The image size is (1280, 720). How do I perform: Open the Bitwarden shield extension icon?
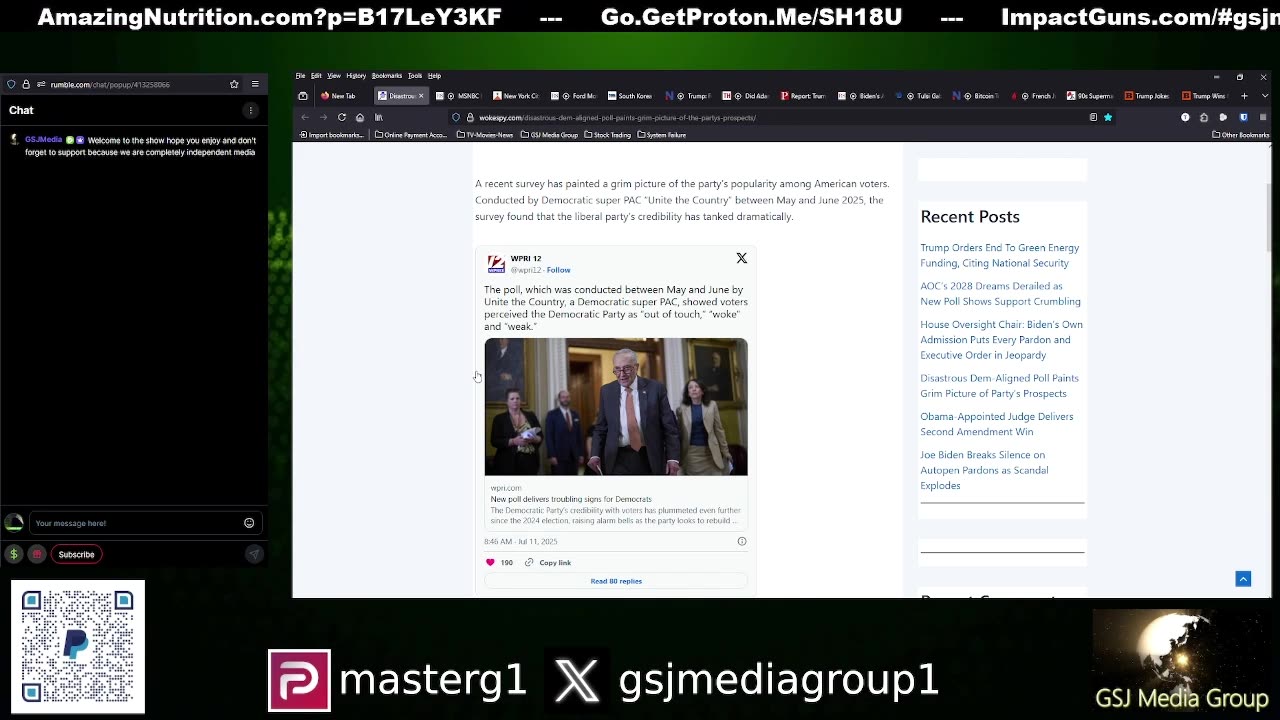(1243, 117)
